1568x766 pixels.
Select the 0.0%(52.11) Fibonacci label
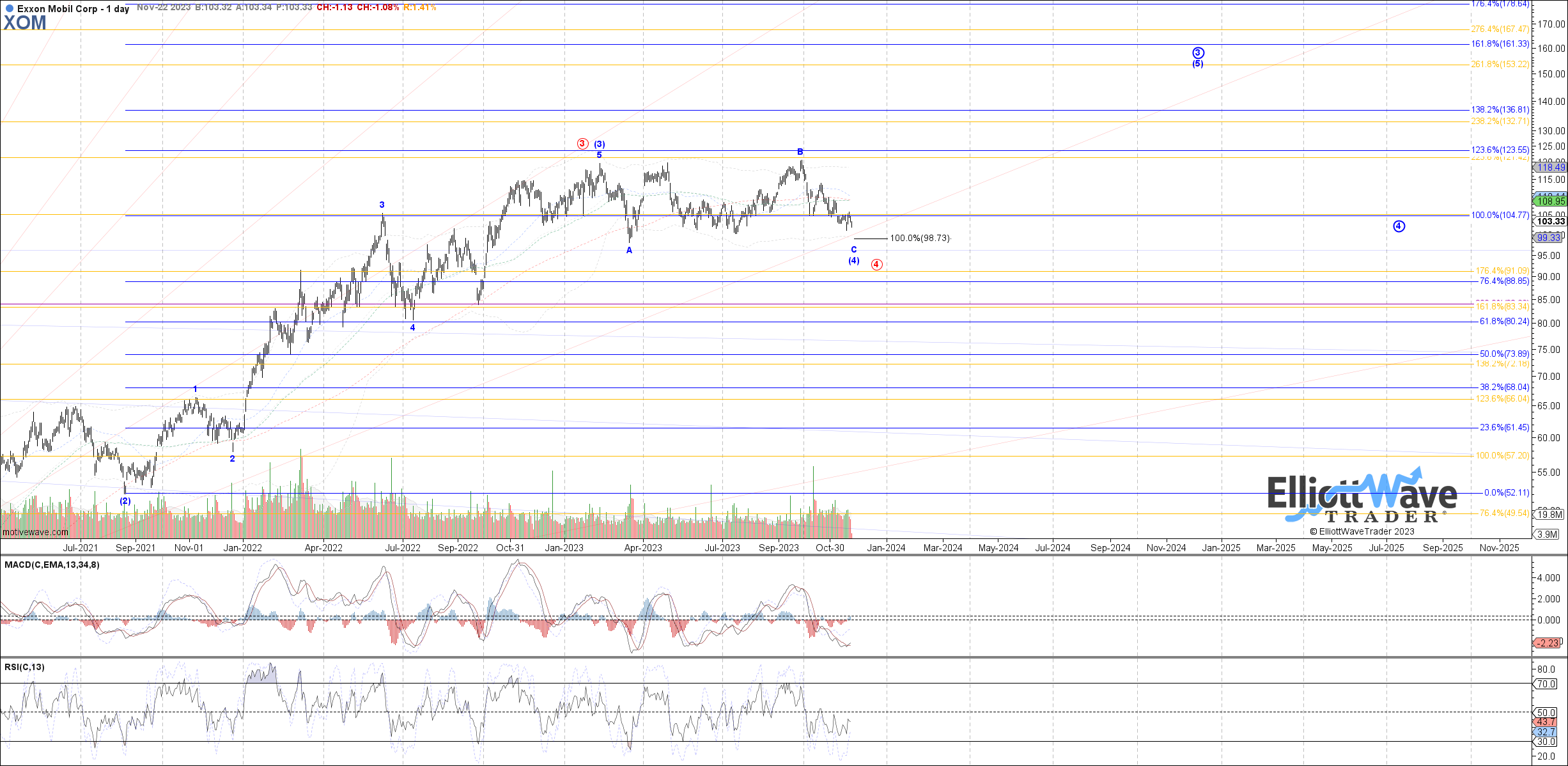1506,492
